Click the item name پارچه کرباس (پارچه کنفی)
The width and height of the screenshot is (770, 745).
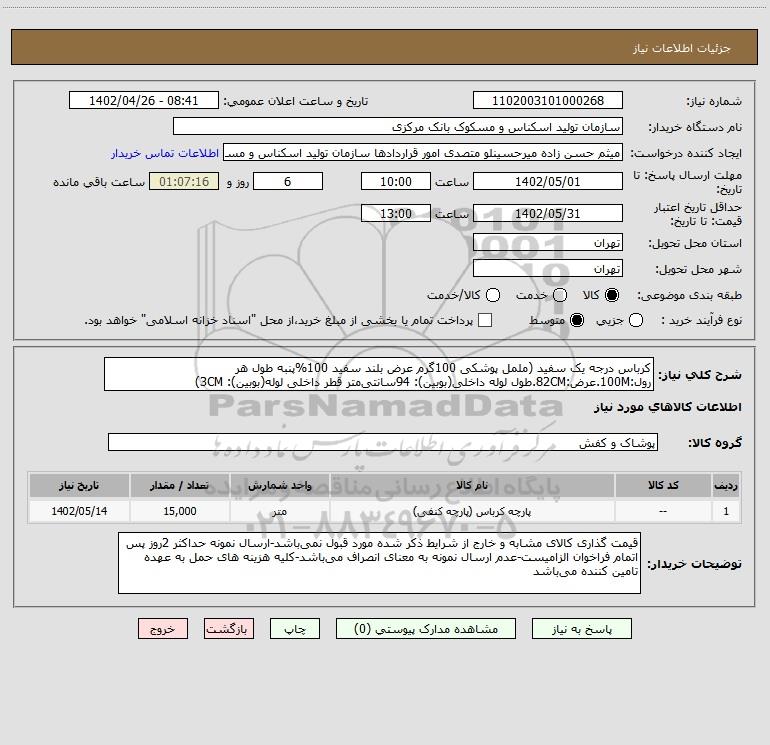[472, 511]
